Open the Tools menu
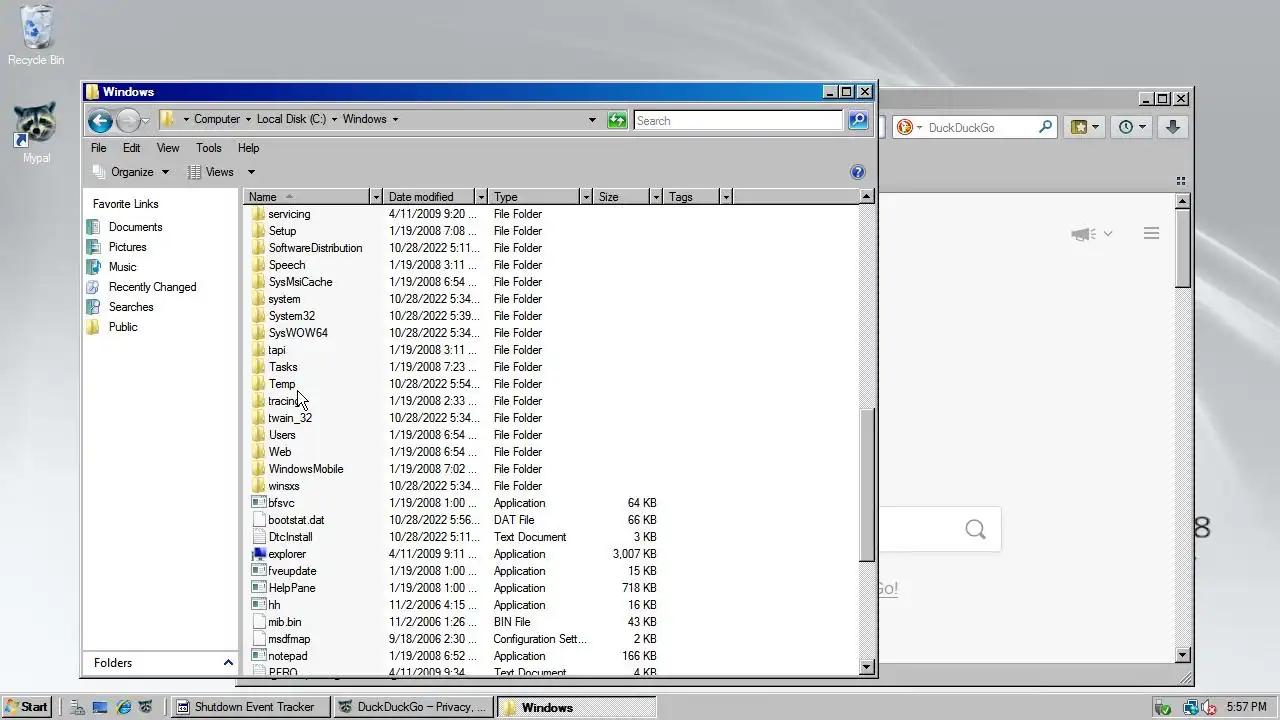The image size is (1280, 720). click(208, 148)
